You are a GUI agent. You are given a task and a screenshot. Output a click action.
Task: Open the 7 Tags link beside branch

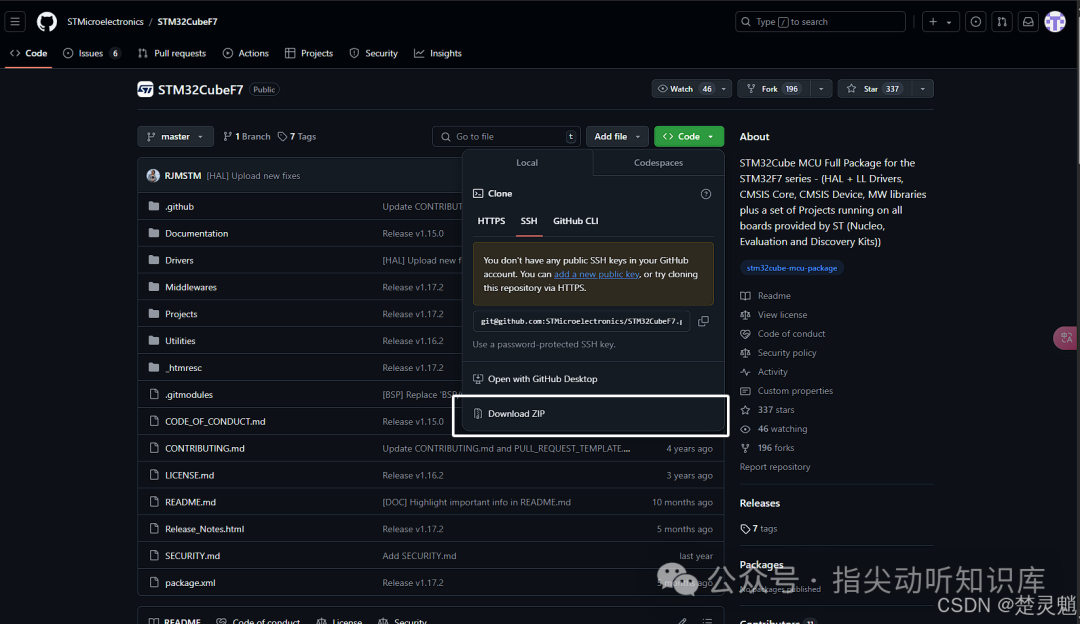(x=297, y=136)
